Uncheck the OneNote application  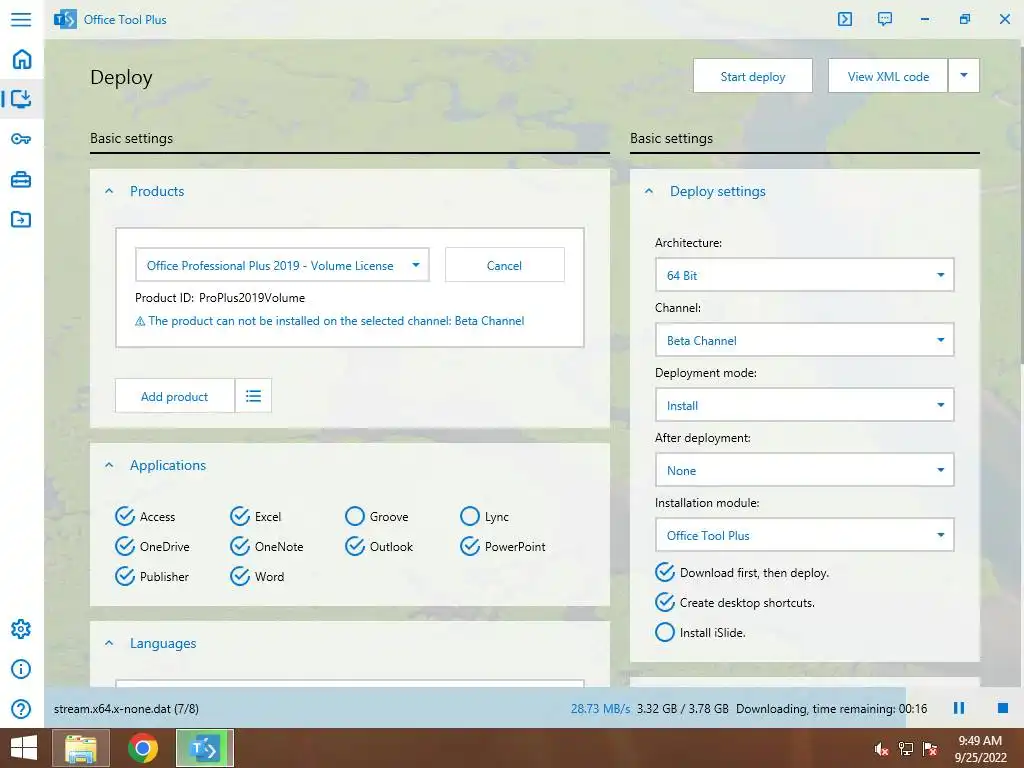pyautogui.click(x=266, y=546)
